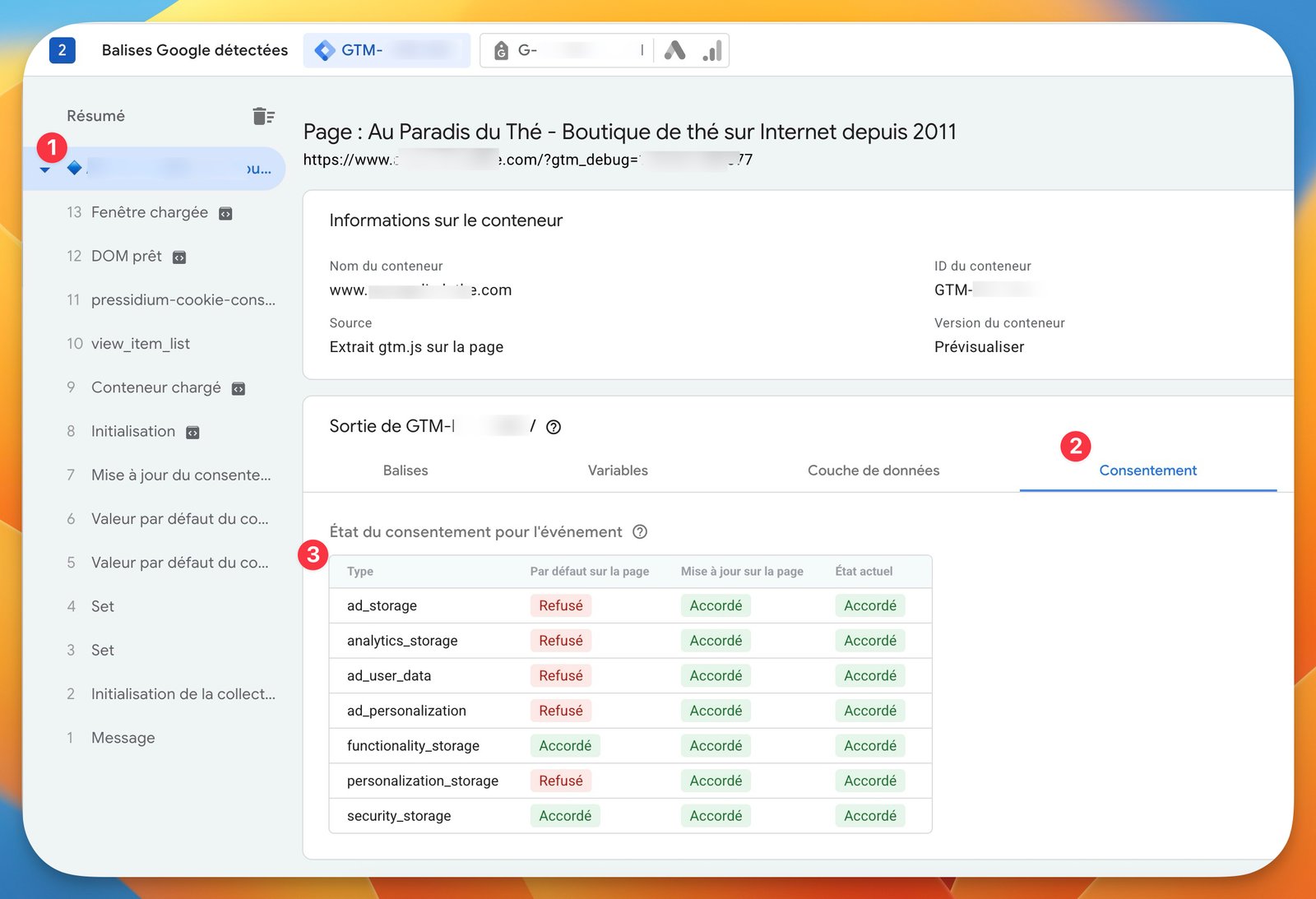This screenshot has width=1316, height=899.
Task: Open the Consentement tab
Action: [1148, 470]
